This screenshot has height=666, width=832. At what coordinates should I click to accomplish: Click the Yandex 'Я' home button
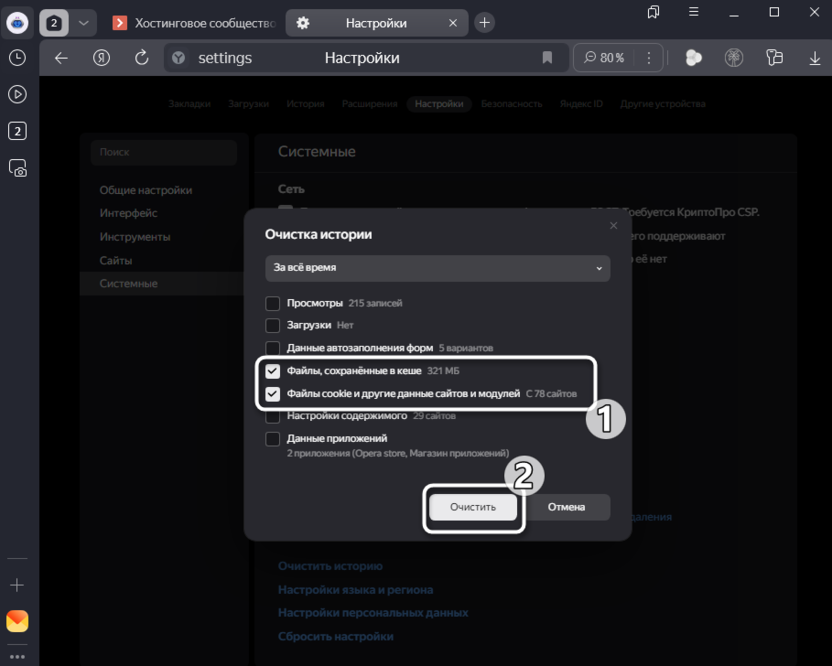tap(101, 58)
